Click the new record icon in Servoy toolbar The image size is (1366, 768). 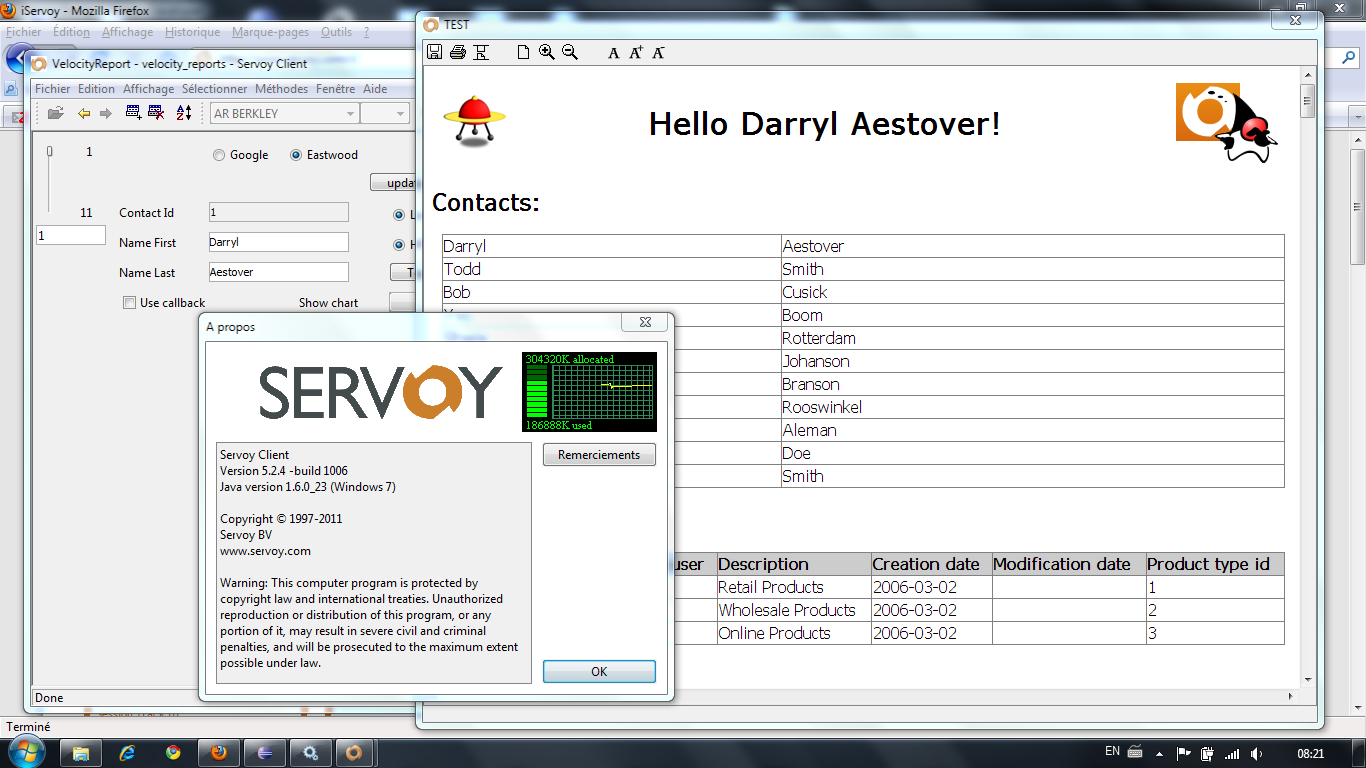133,113
